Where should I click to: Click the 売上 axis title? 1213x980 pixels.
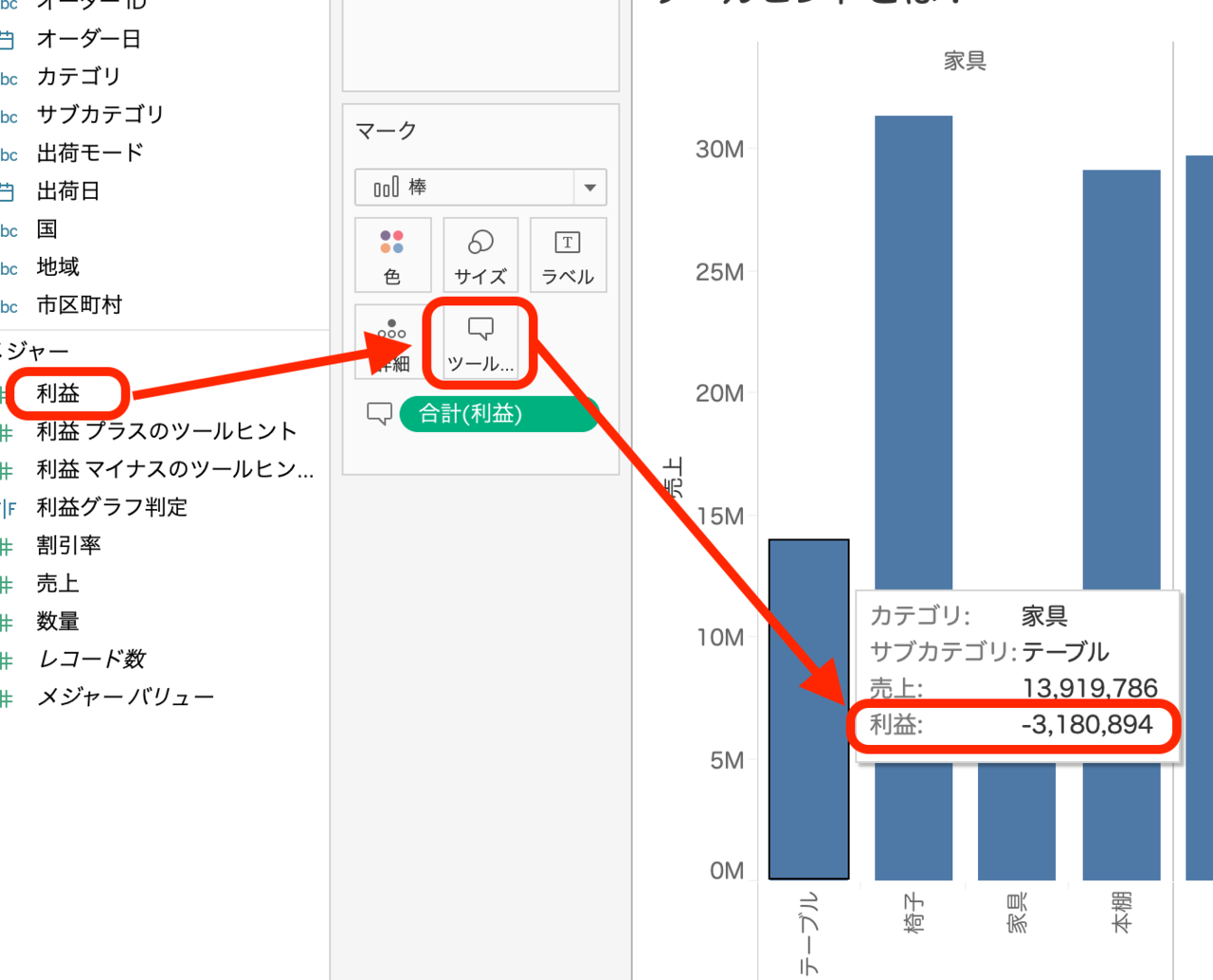[673, 479]
